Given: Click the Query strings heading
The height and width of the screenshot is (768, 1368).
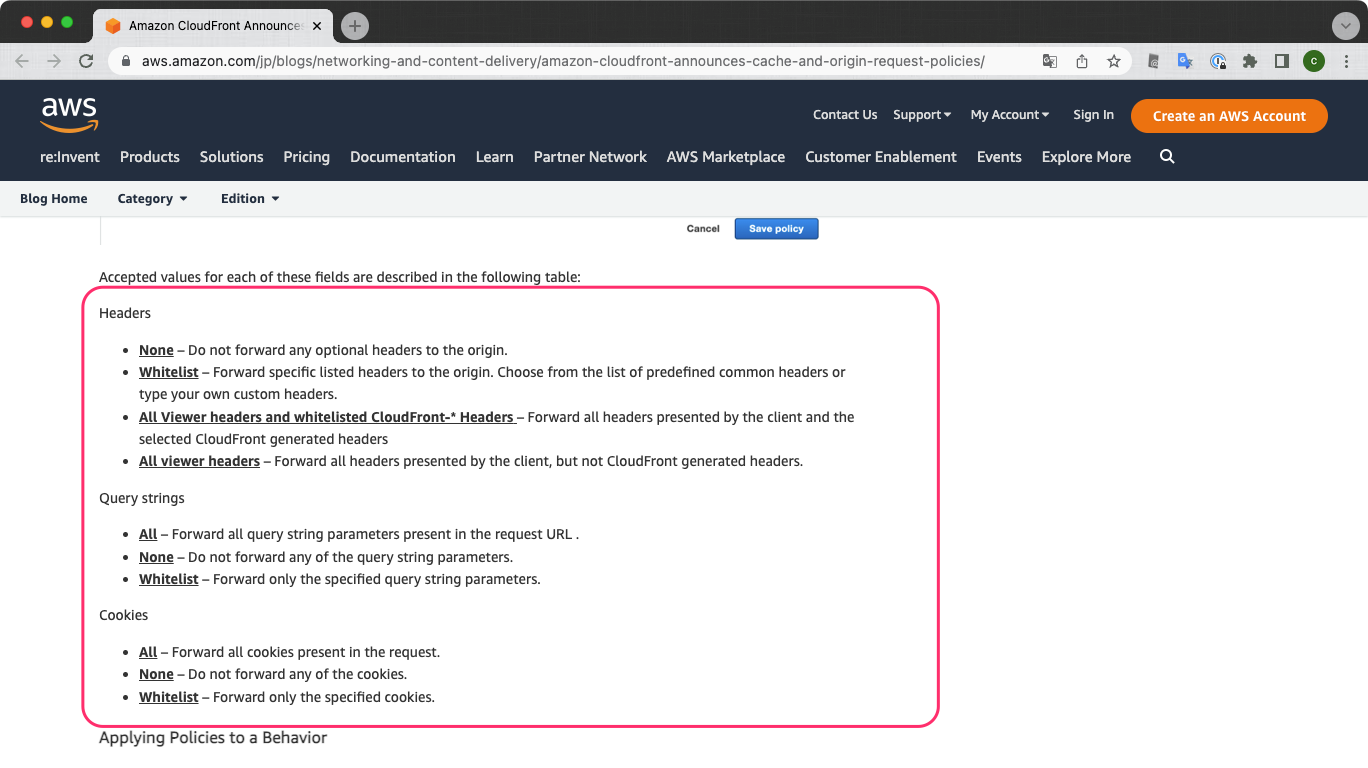Looking at the screenshot, I should [142, 498].
